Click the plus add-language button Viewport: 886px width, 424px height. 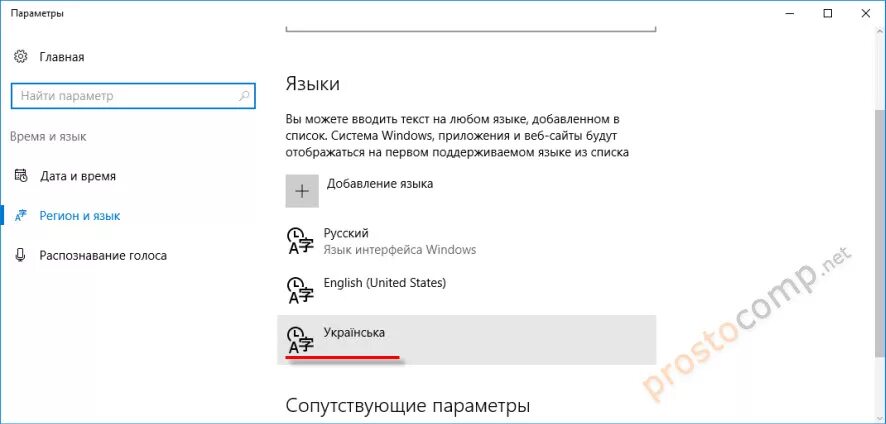tap(302, 191)
